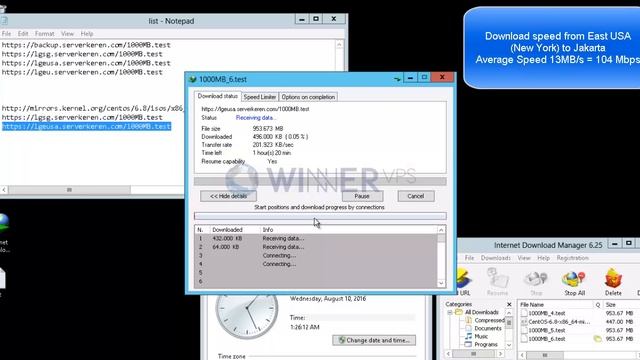Open the File menu in Internet Download Manager
640x360 pixels.
pos(469,258)
